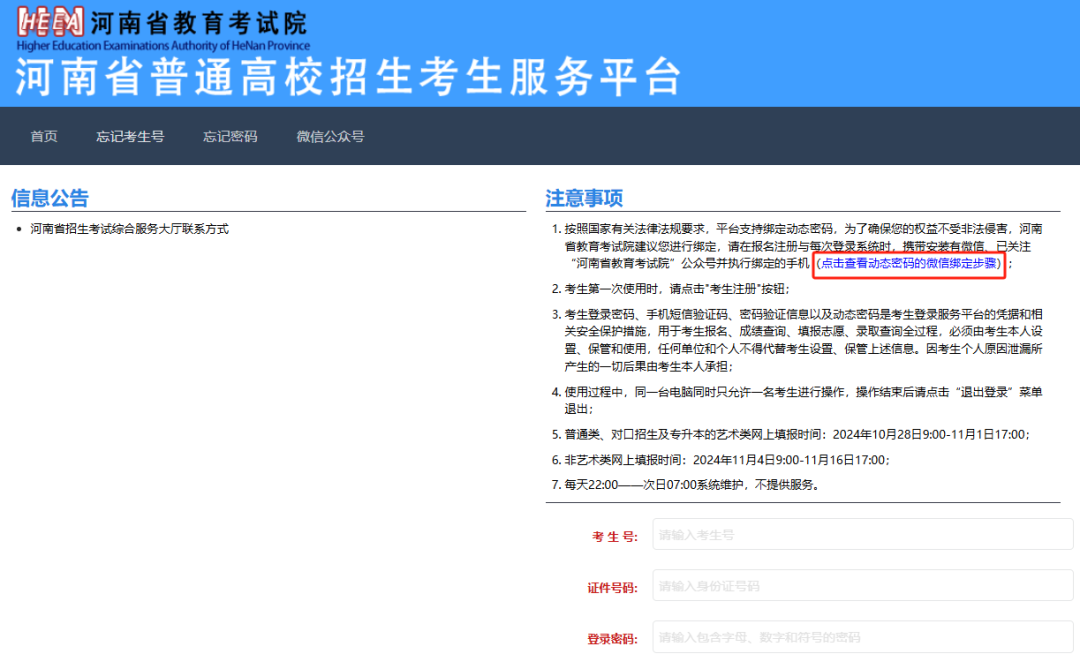Open the 忘记考生号 menu item
This screenshot has height=669, width=1080.
[x=130, y=136]
